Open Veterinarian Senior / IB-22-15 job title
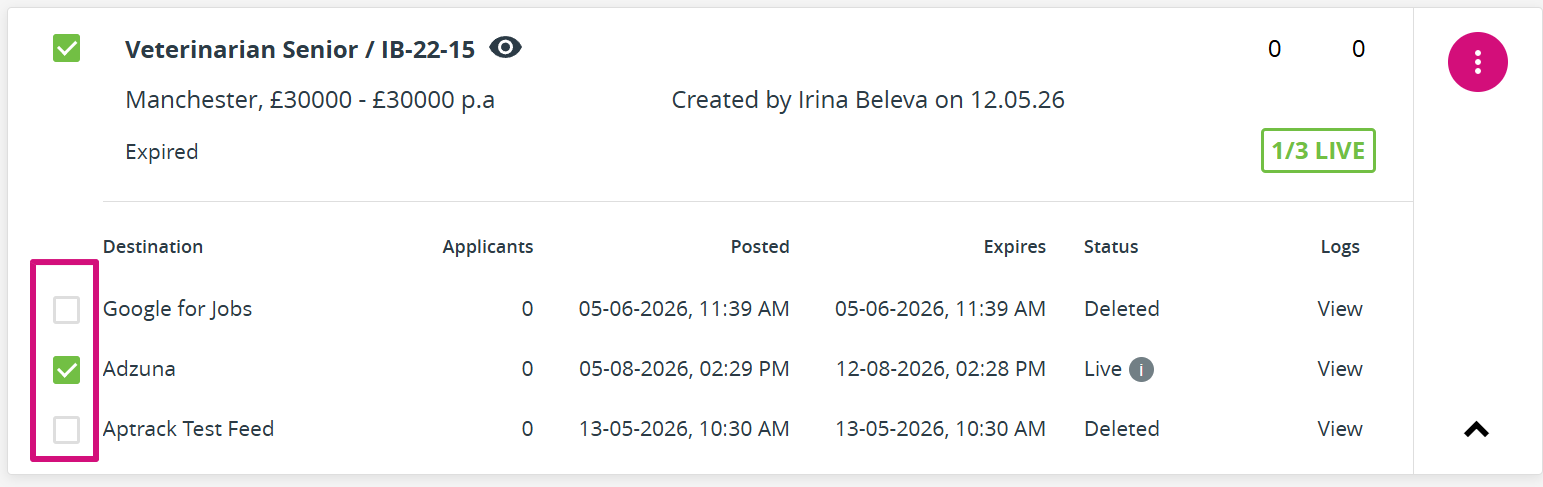Image resolution: width=1543 pixels, height=487 pixels. [300, 50]
